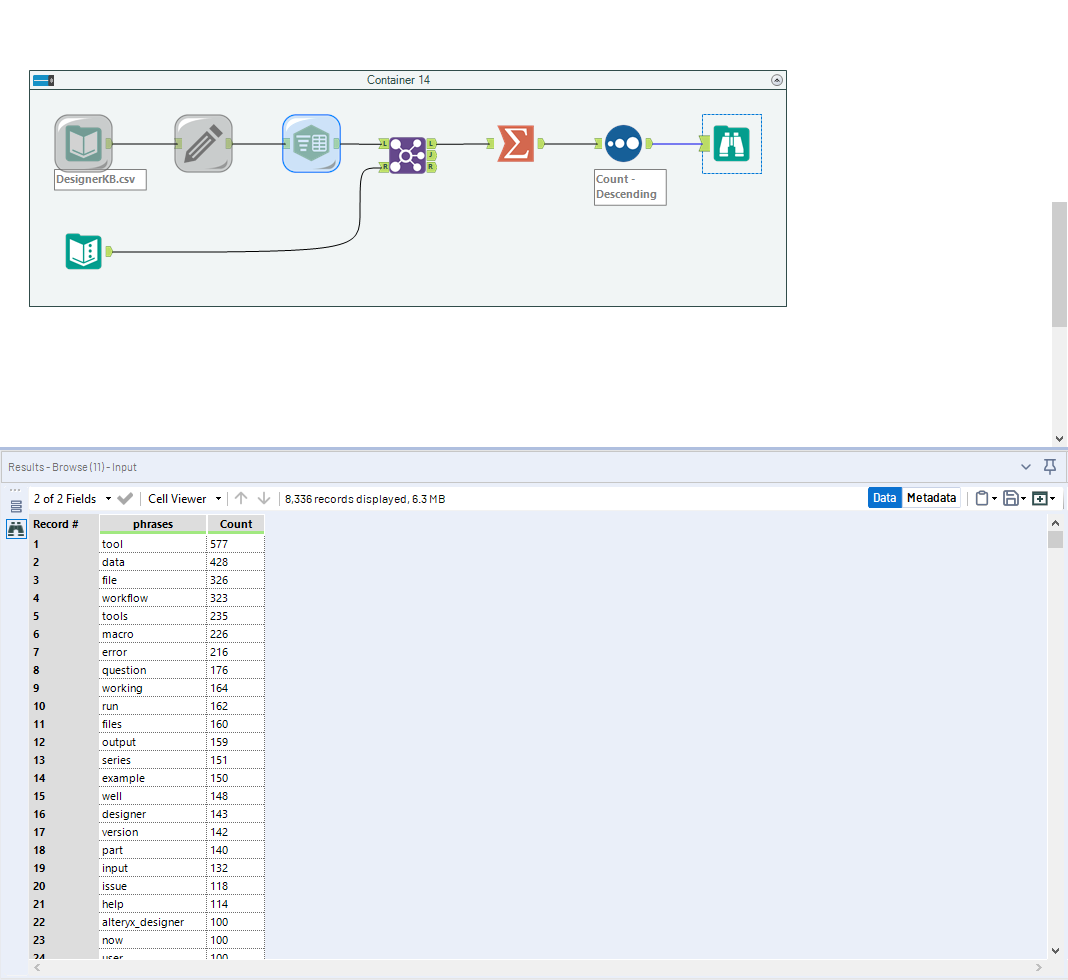Switch to the Metadata view

(931, 497)
